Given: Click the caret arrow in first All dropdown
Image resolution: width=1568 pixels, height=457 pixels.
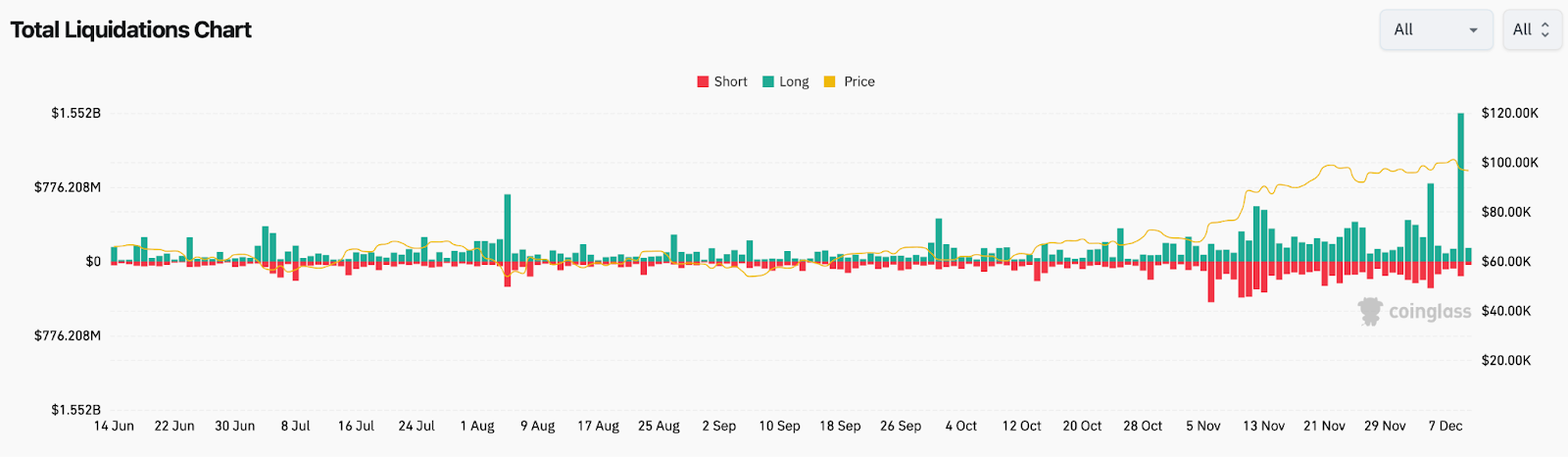Looking at the screenshot, I should pos(1473,30).
